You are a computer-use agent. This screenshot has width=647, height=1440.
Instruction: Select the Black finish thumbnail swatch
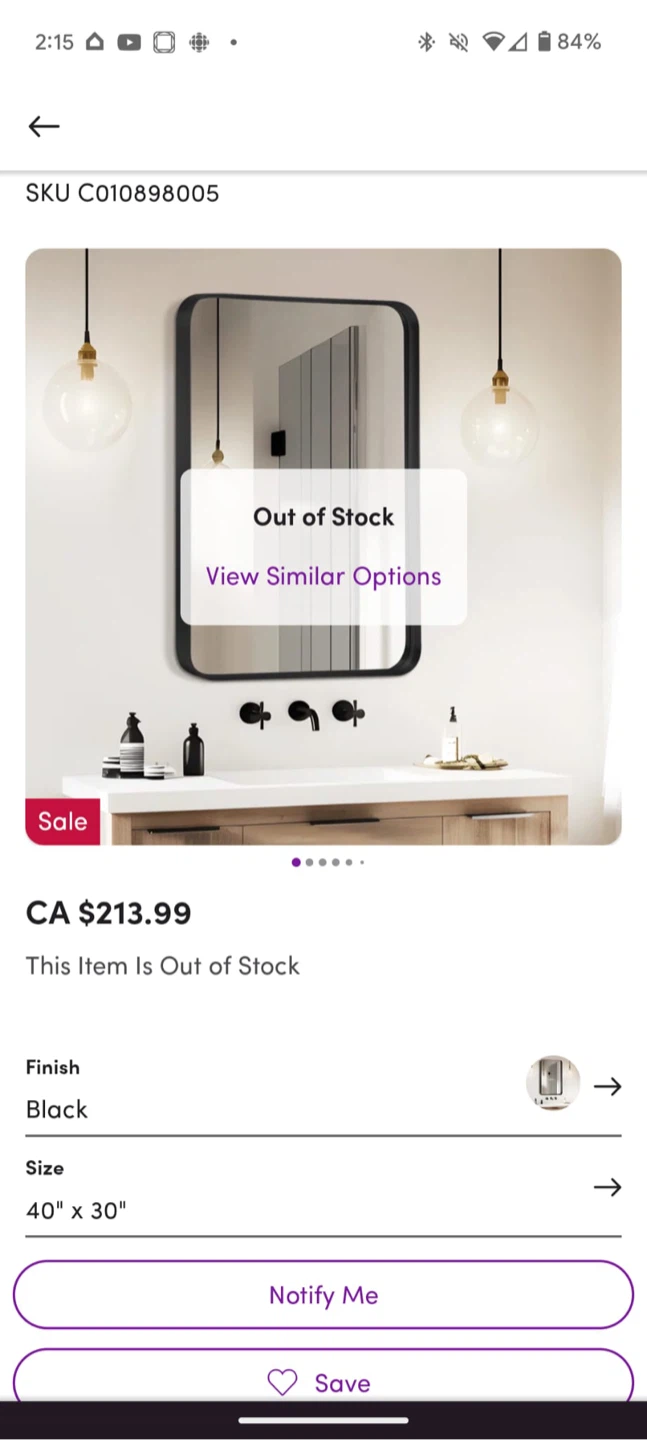(553, 1083)
